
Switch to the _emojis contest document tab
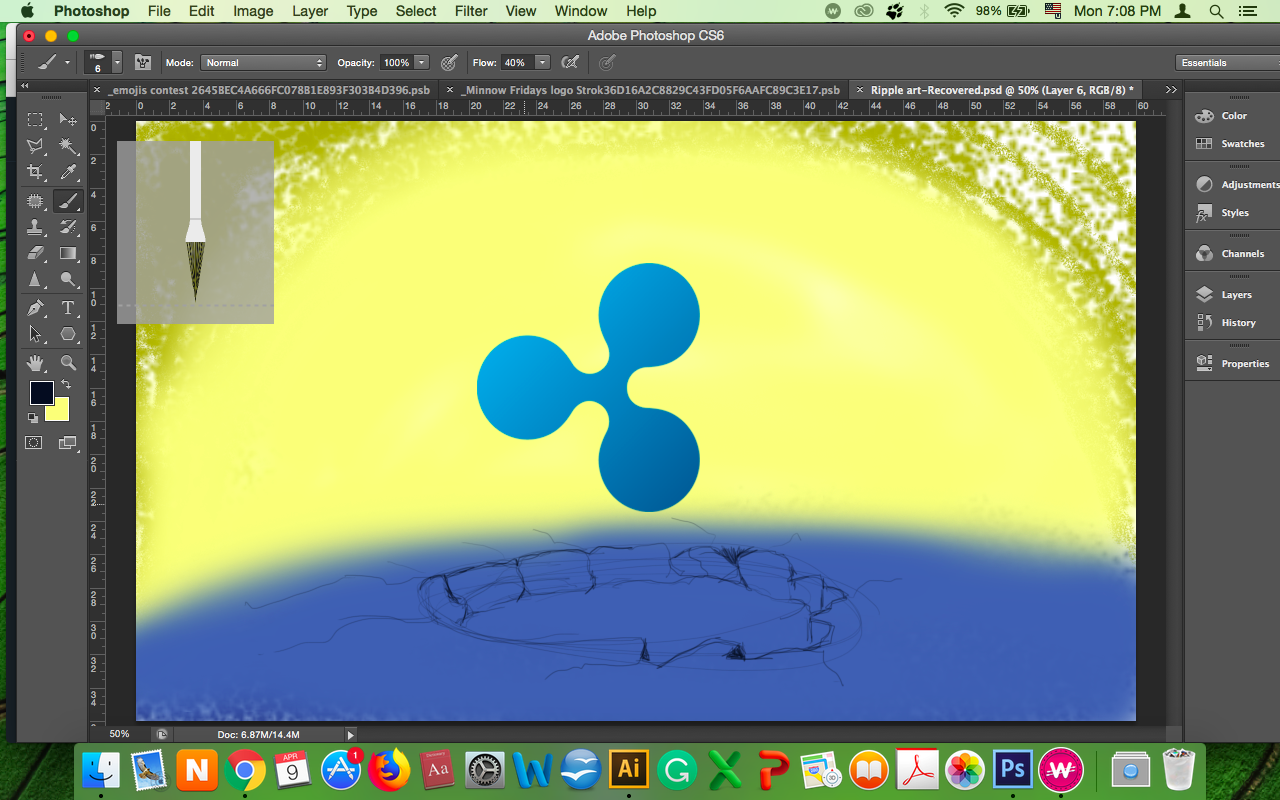click(270, 90)
